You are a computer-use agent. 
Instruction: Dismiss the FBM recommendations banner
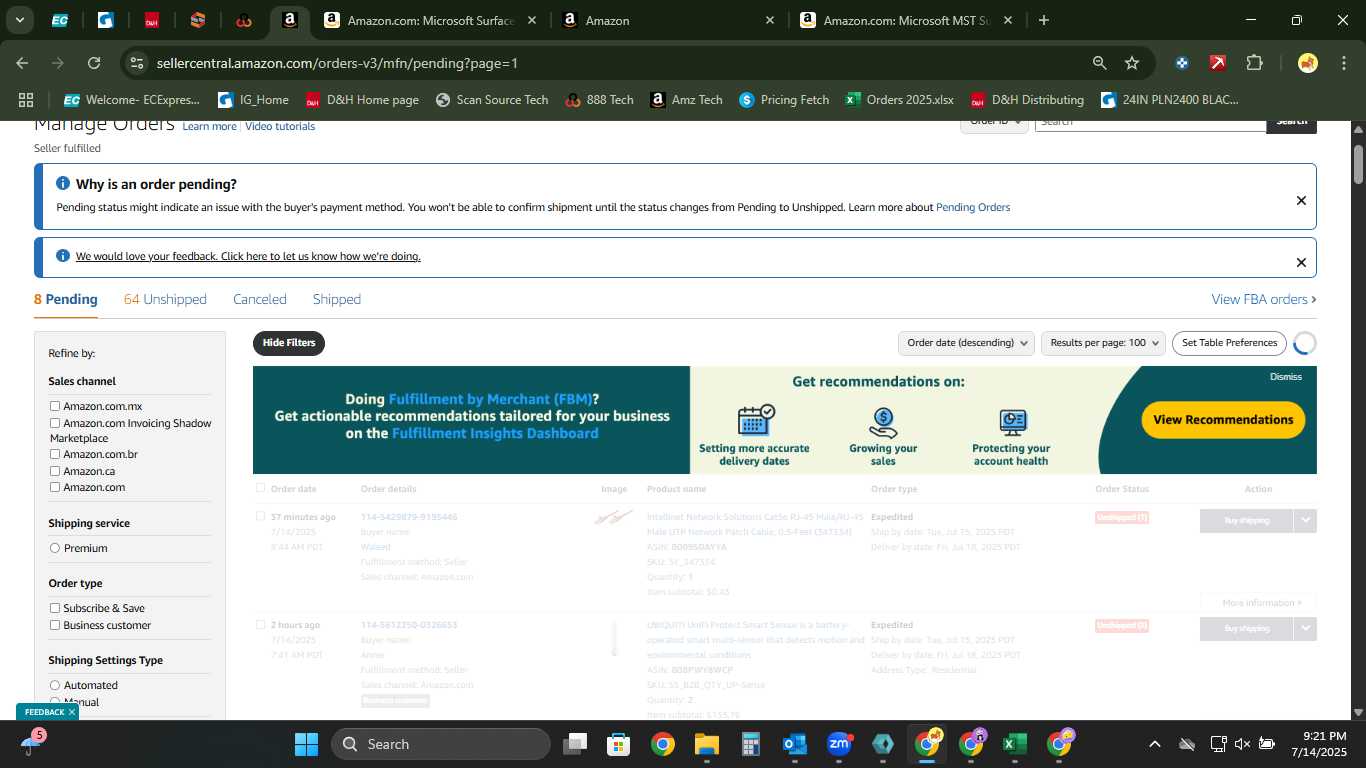click(1286, 377)
